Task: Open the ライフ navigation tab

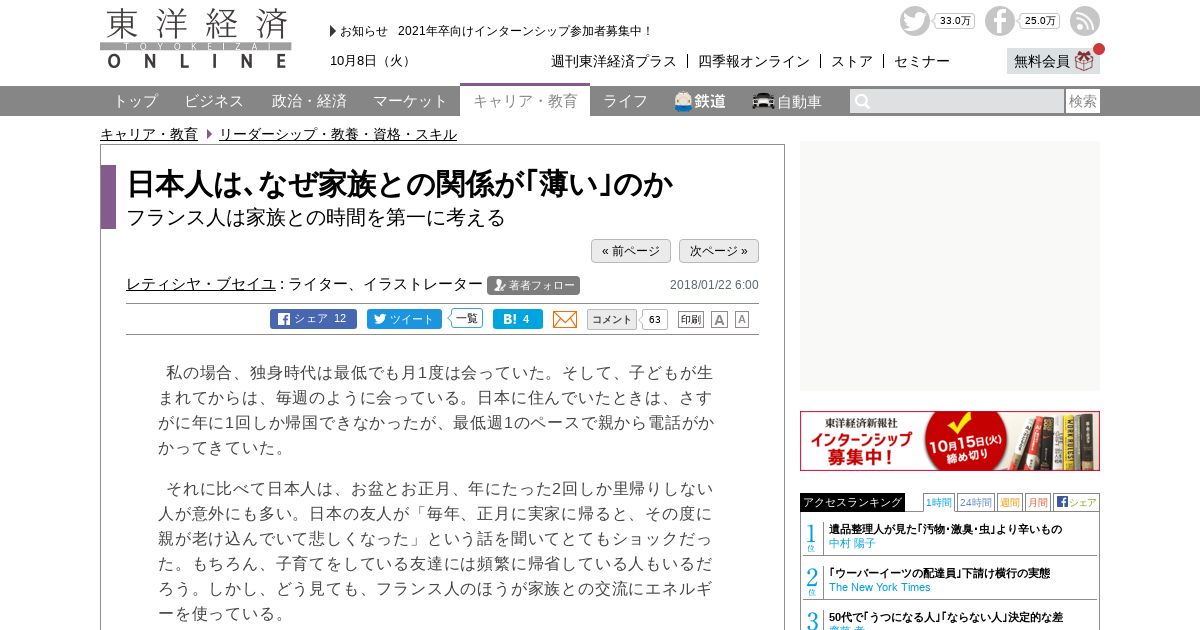Action: click(625, 101)
